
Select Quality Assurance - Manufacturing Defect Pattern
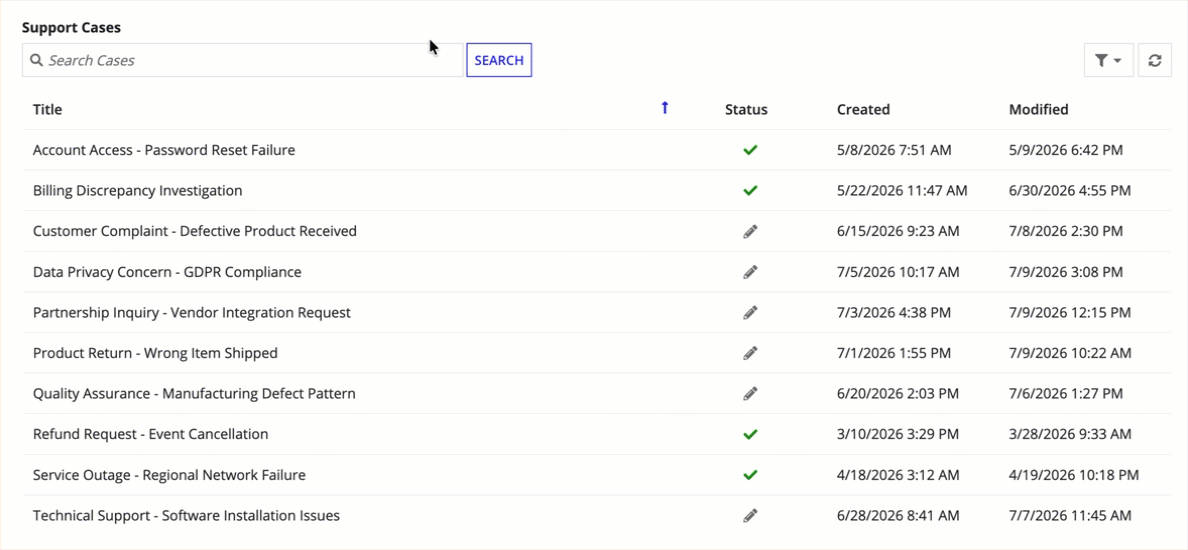coord(194,394)
